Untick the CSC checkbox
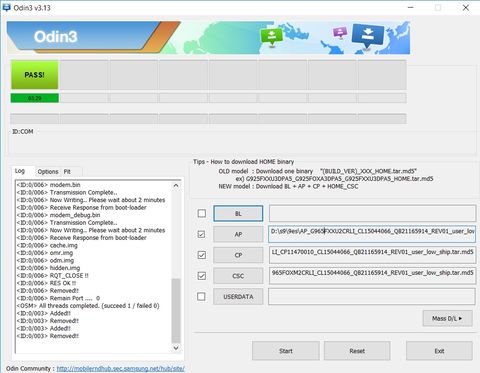The height and width of the screenshot is (373, 480). (202, 276)
